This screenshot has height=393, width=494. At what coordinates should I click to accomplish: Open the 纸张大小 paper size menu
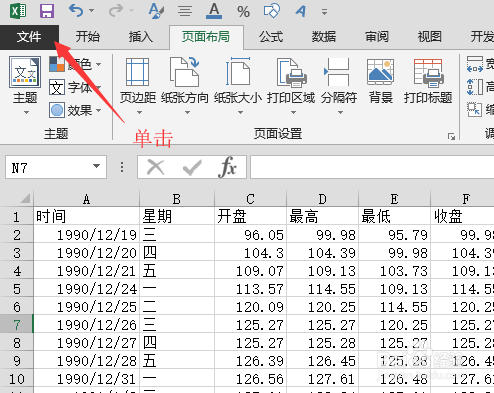coord(238,86)
